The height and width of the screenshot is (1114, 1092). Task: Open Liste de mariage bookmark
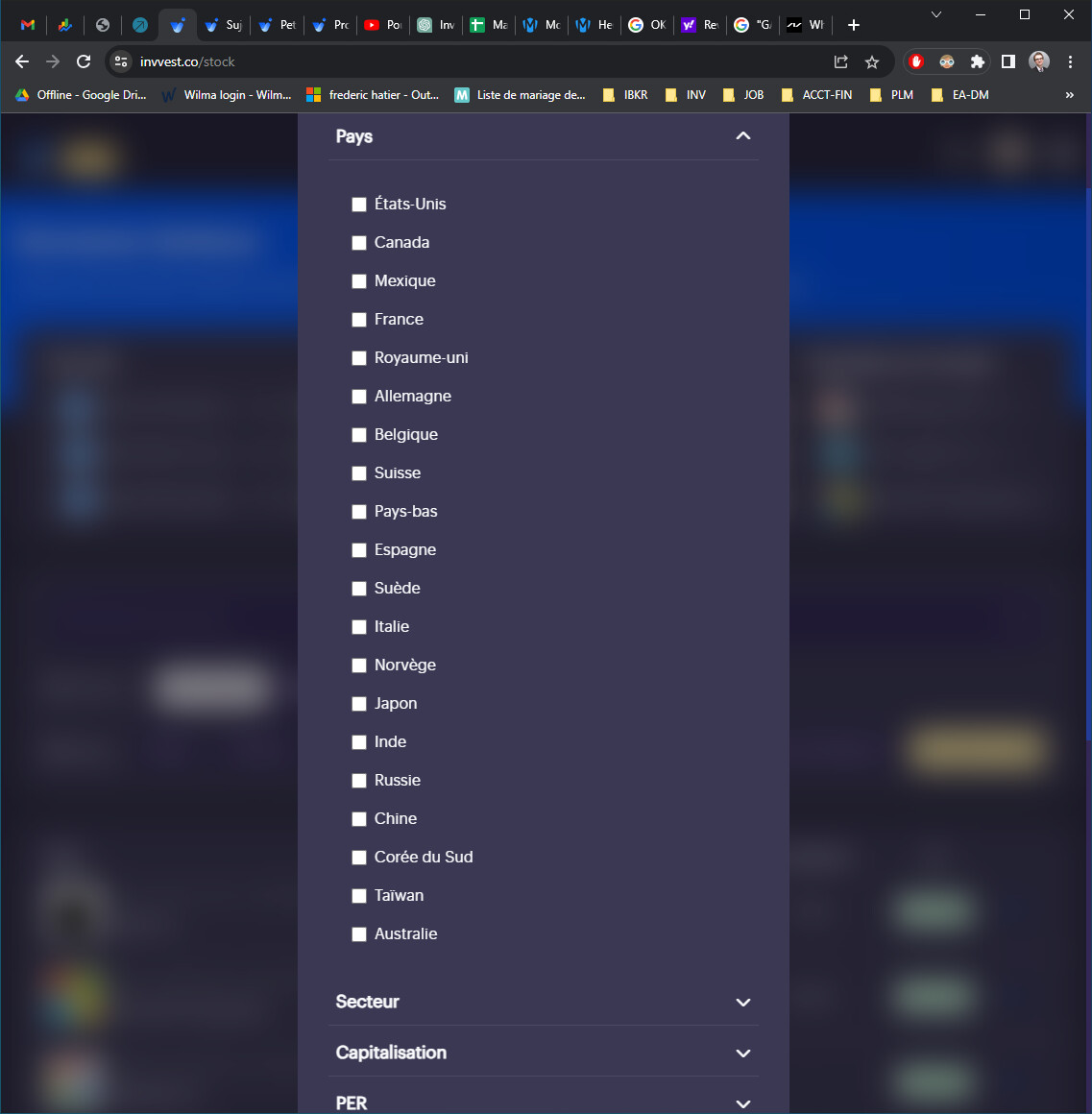tap(521, 95)
